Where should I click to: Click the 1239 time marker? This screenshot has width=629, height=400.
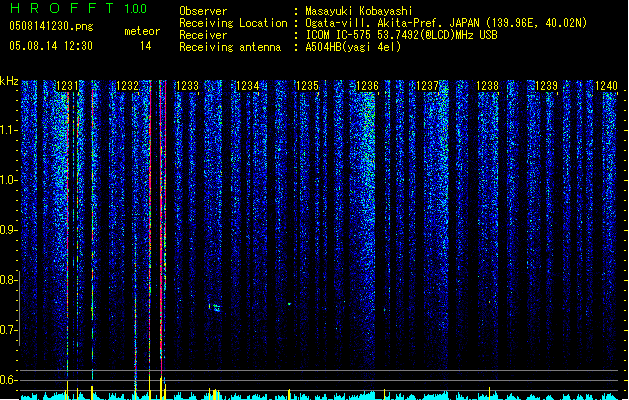coord(546,86)
